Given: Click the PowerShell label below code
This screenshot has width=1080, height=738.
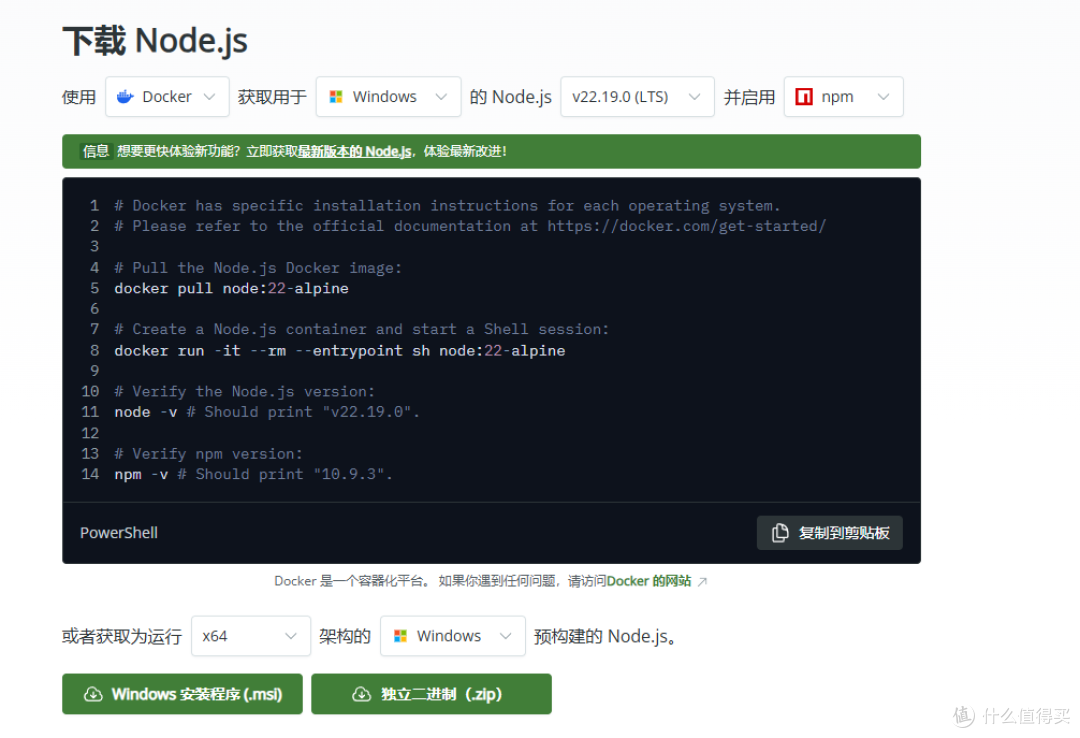Looking at the screenshot, I should (x=118, y=533).
